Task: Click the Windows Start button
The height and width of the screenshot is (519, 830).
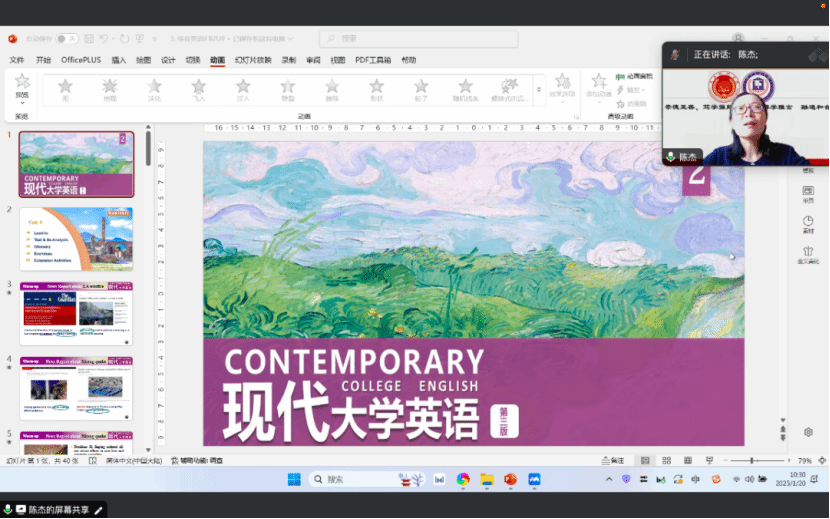Action: point(293,480)
